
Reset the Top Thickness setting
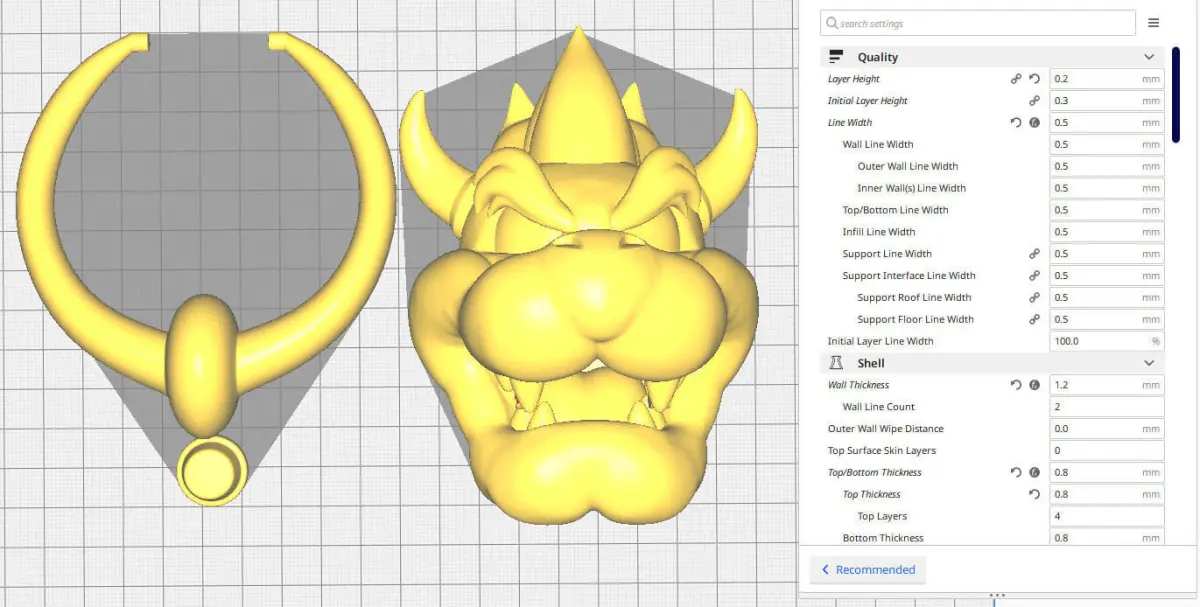point(1034,495)
